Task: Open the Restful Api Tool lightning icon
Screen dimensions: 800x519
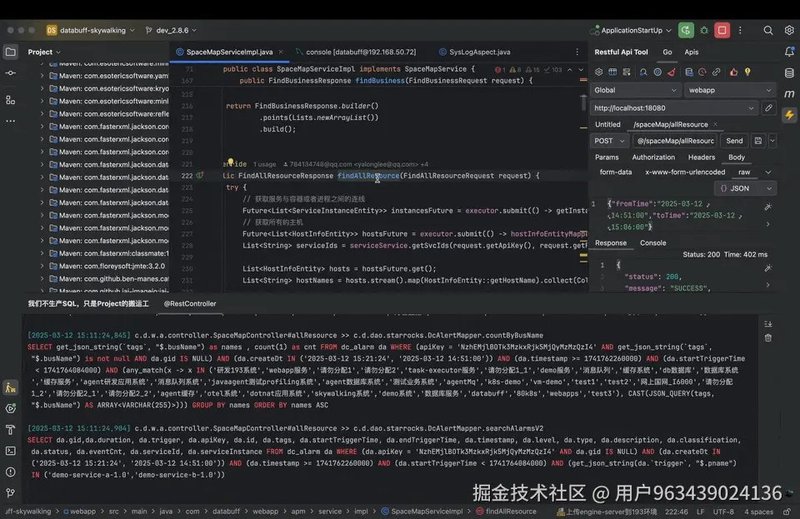Action: 789,115
